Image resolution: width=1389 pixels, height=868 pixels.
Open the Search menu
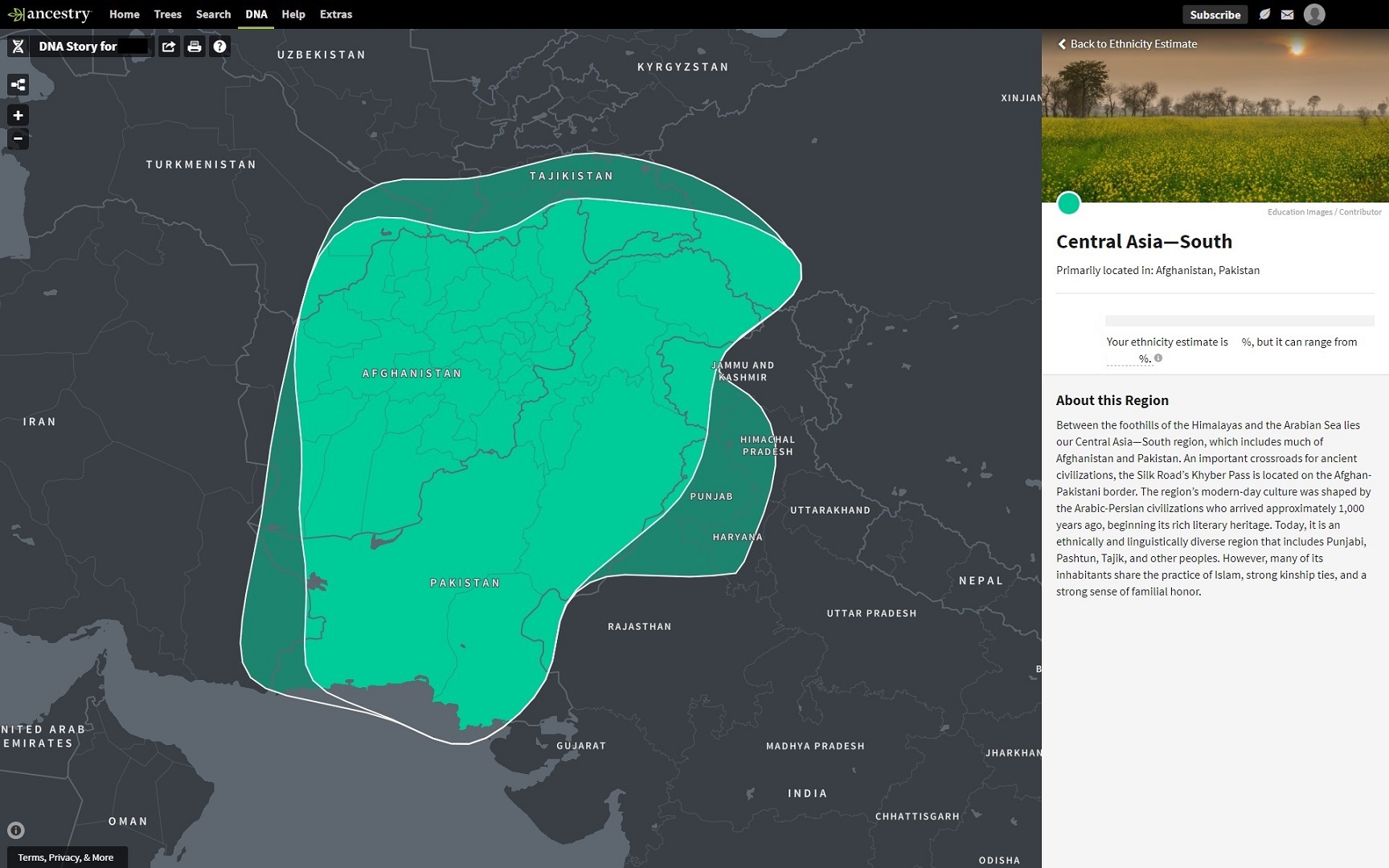click(x=213, y=14)
